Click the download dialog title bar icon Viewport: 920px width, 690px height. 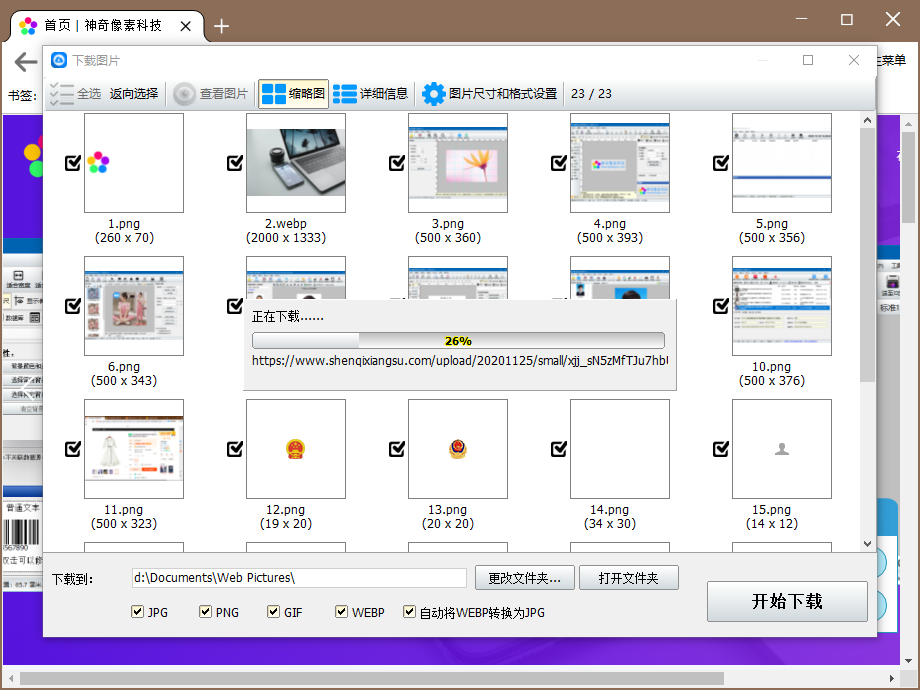59,60
